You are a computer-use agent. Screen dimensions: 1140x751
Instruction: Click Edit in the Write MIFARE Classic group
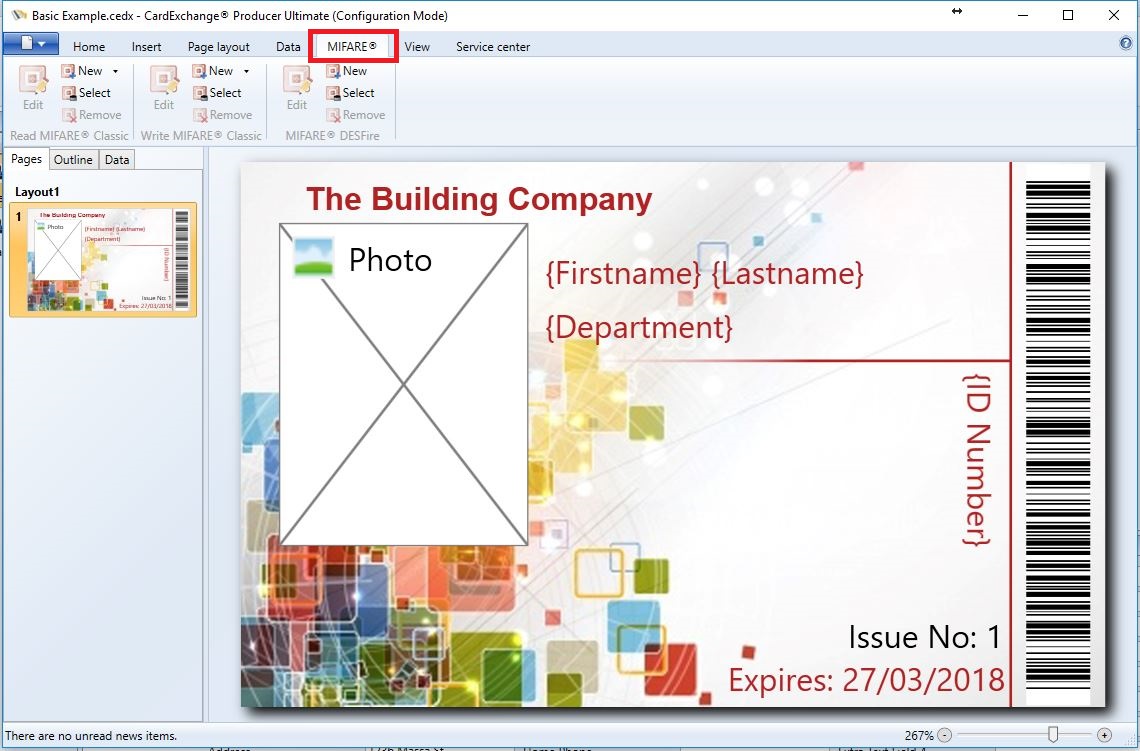click(x=164, y=88)
